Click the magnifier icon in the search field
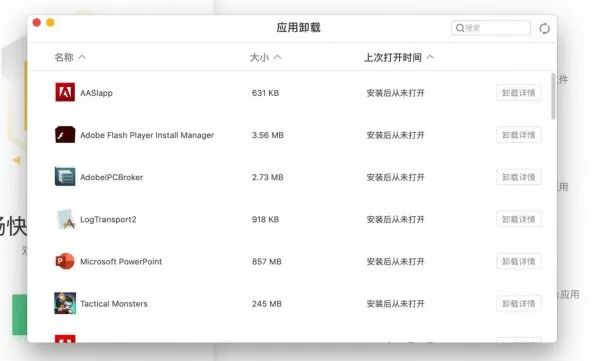Image resolution: width=599 pixels, height=361 pixels. [x=460, y=28]
